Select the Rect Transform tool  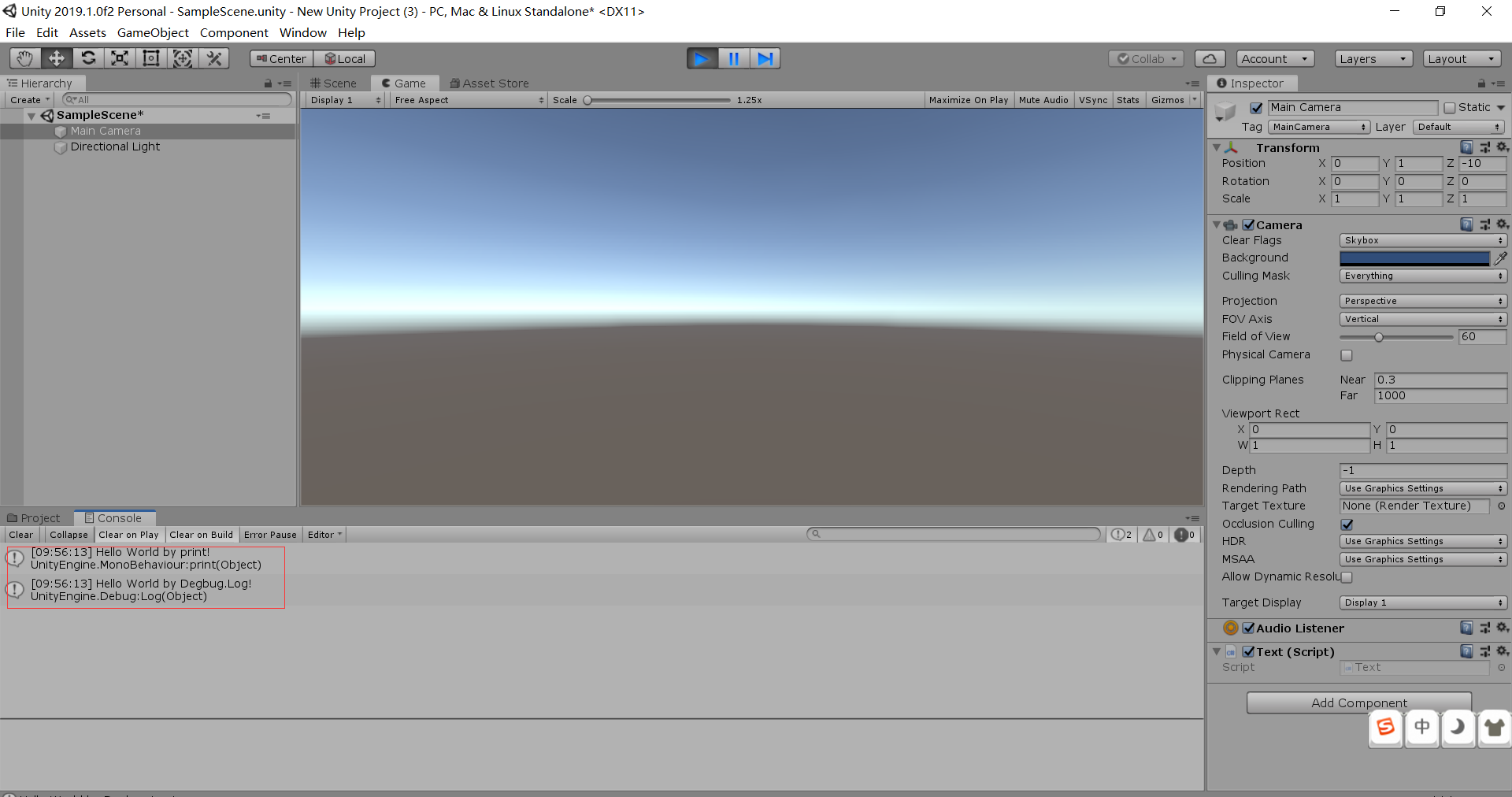pos(150,57)
